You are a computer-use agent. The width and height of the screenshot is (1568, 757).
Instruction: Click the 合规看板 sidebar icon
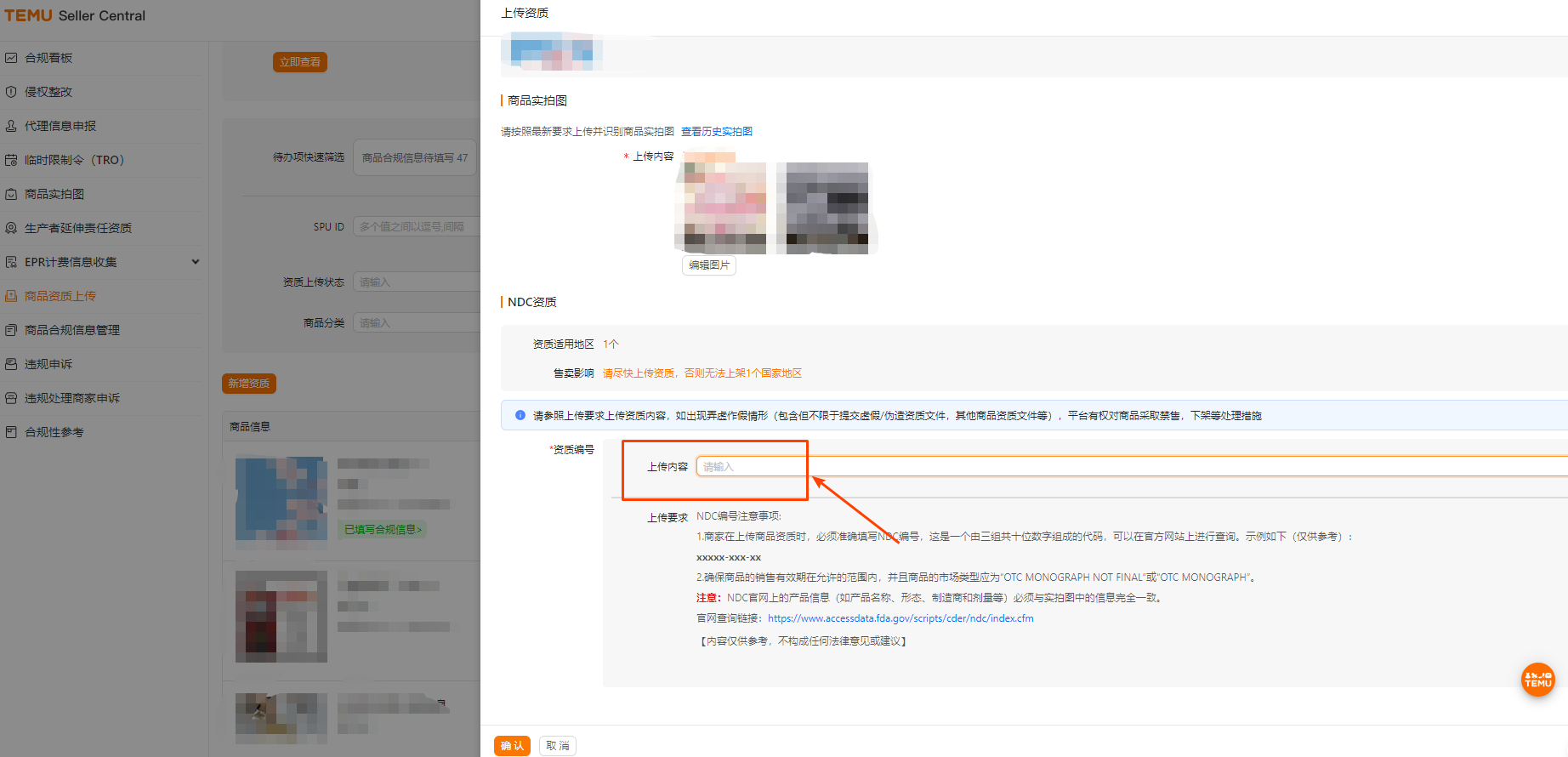point(11,58)
